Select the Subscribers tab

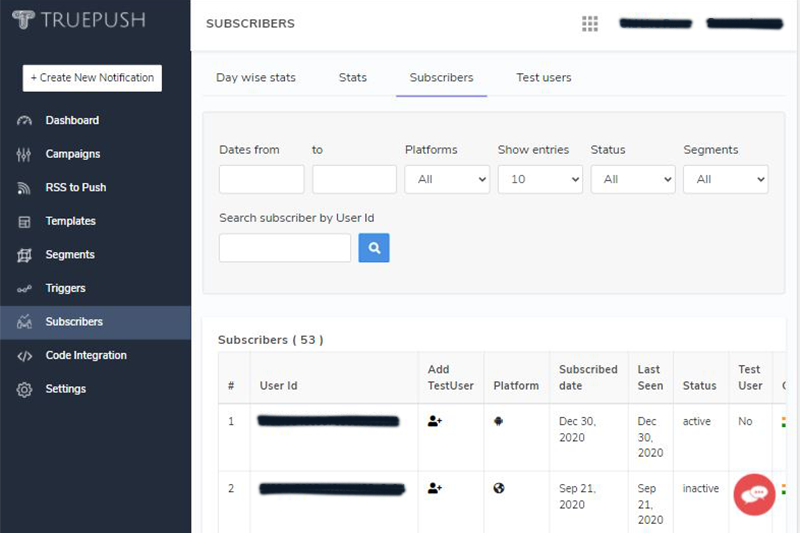[441, 78]
